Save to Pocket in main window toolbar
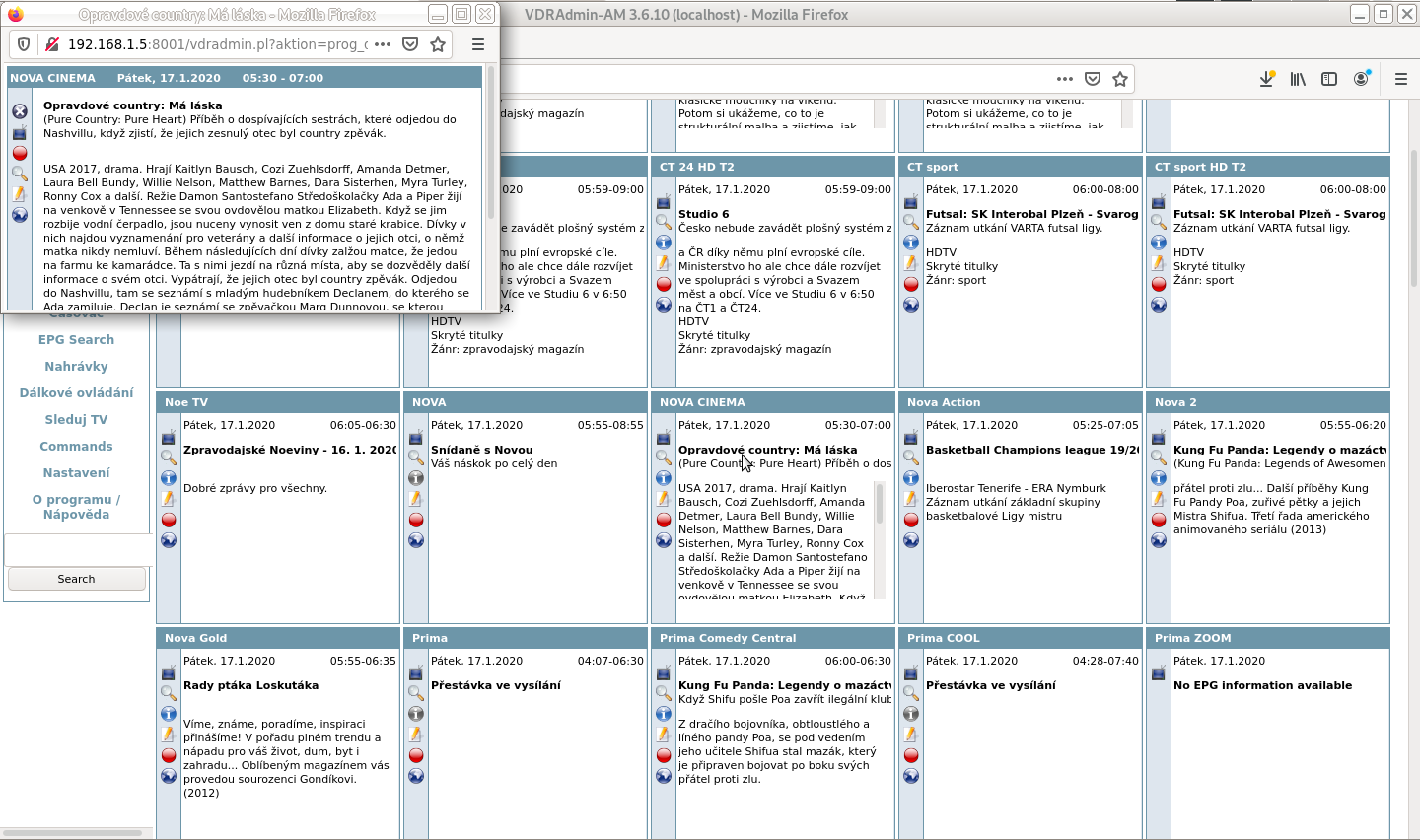Image resolution: width=1420 pixels, height=840 pixels. [x=1093, y=79]
